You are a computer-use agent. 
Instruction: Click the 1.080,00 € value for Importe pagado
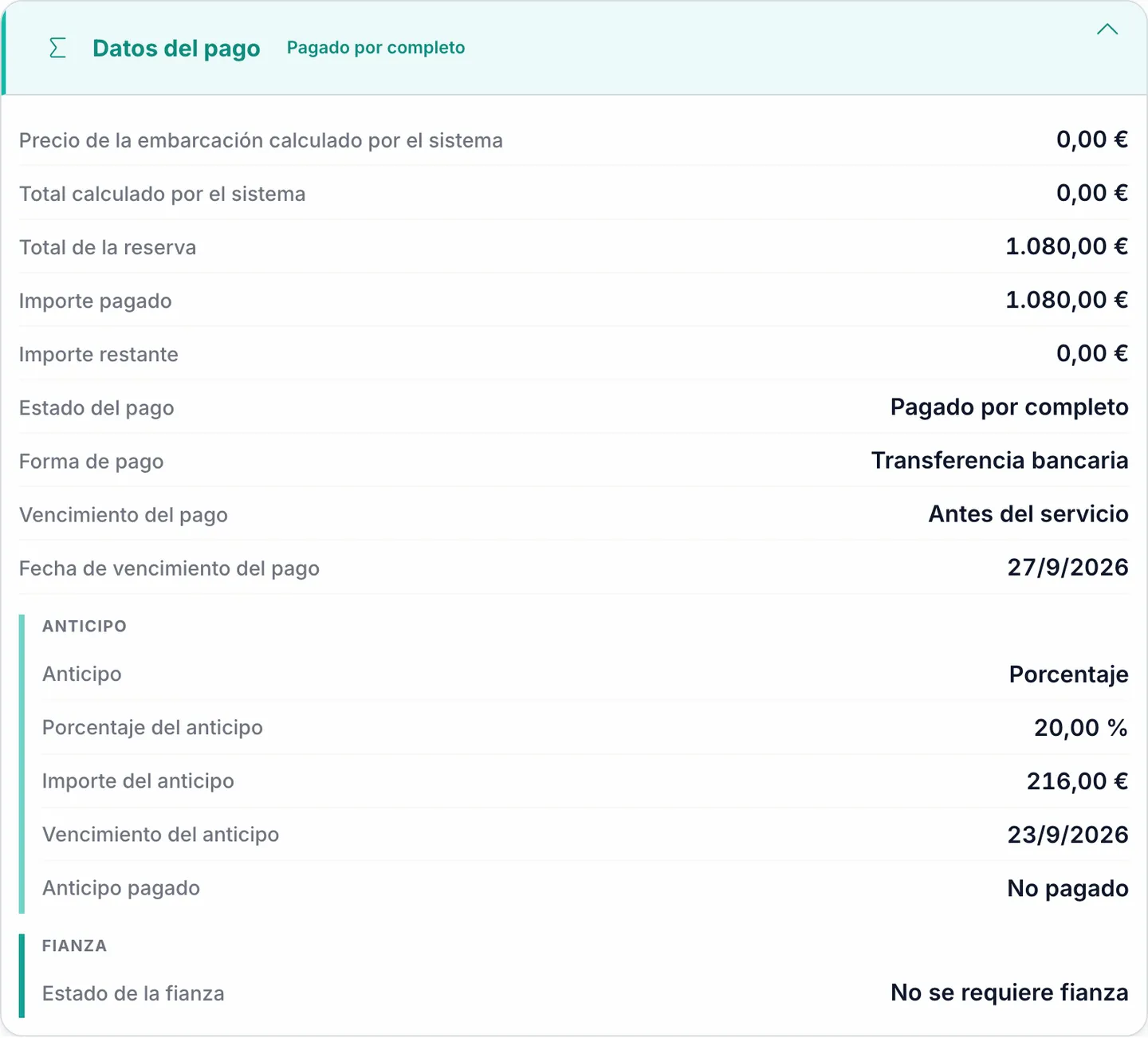(x=1067, y=300)
